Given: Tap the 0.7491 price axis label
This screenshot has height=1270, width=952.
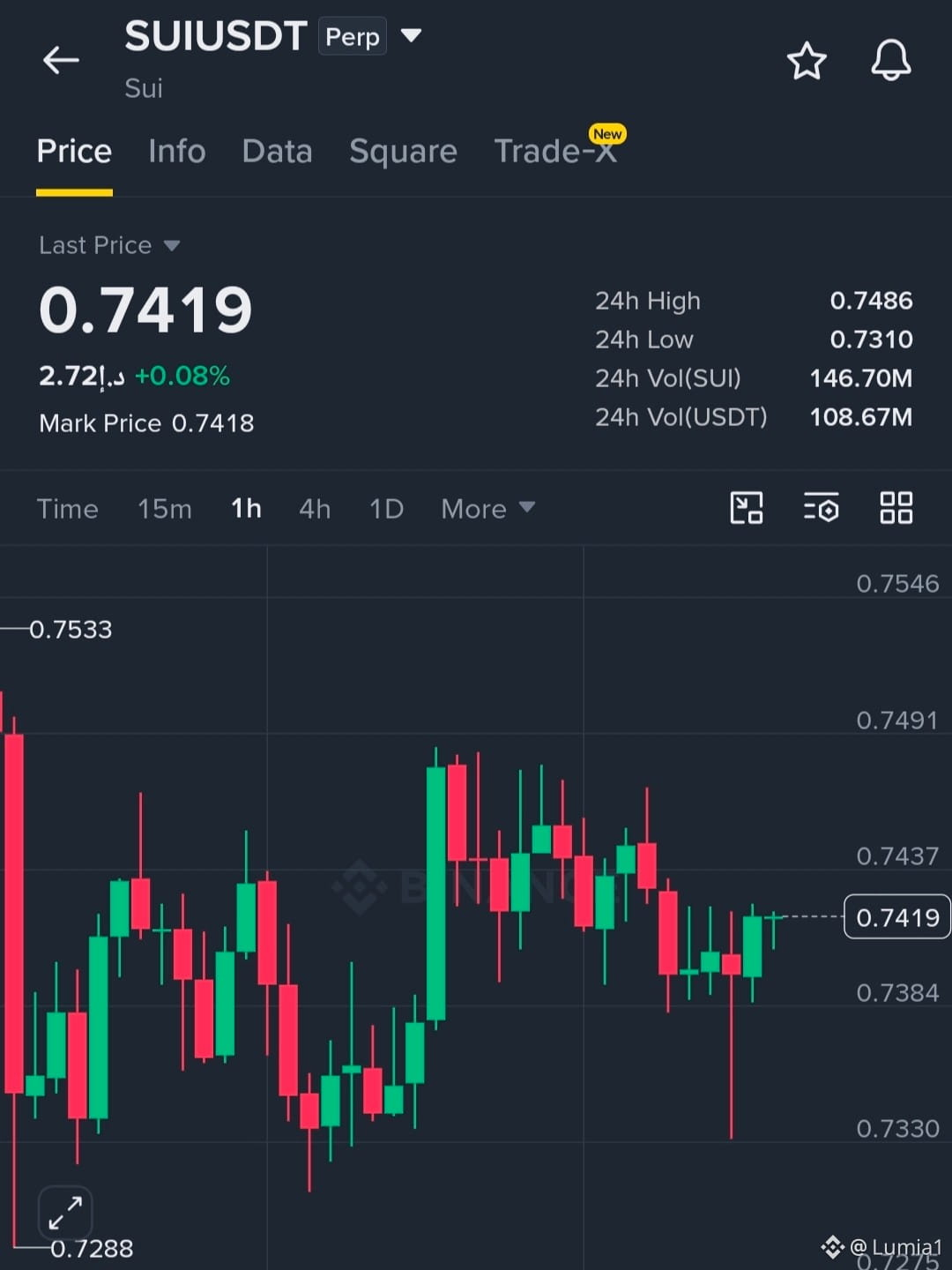Looking at the screenshot, I should click(x=897, y=721).
